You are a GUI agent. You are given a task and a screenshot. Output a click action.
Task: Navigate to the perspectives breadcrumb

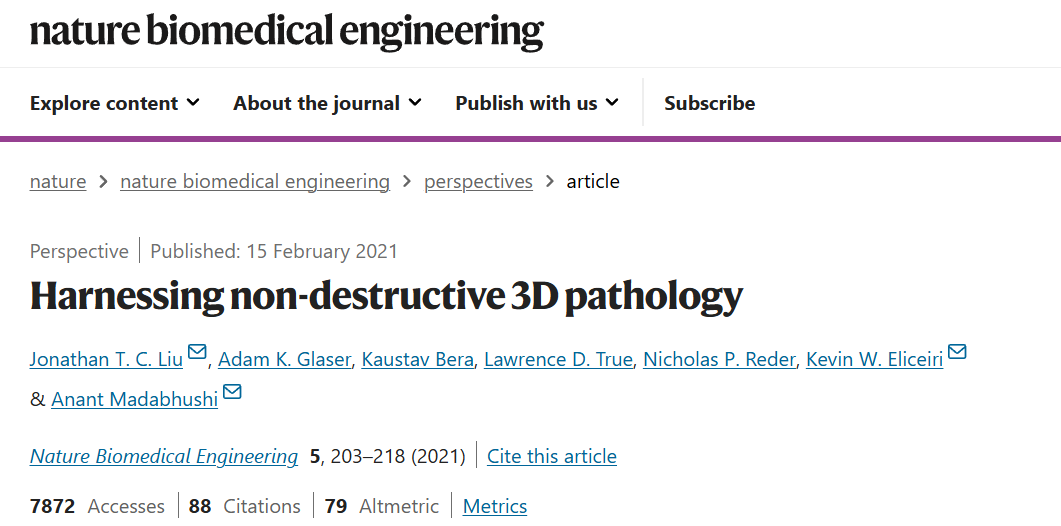[478, 181]
